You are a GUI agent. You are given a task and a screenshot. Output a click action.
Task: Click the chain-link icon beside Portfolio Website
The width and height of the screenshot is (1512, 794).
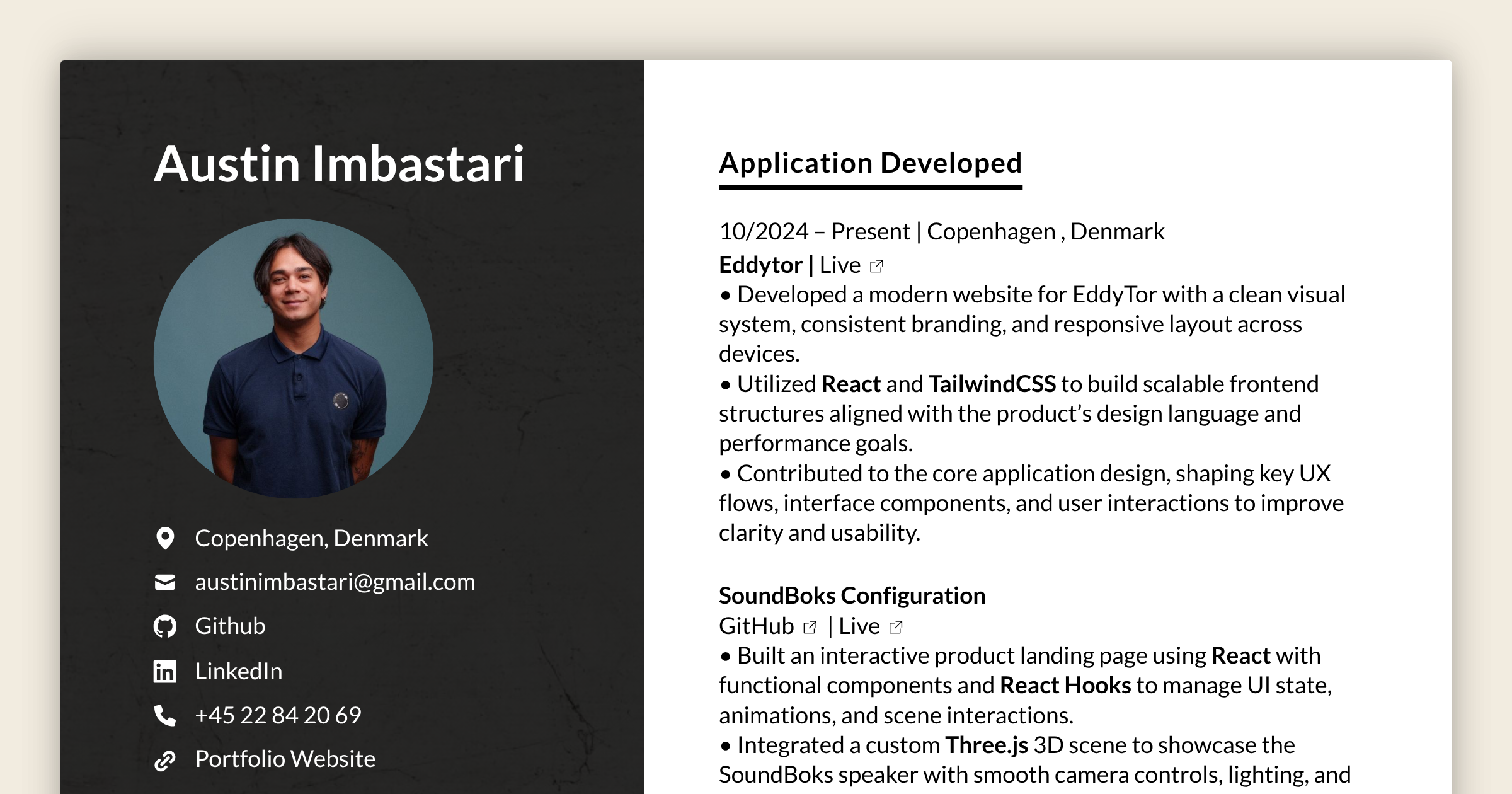coord(164,759)
